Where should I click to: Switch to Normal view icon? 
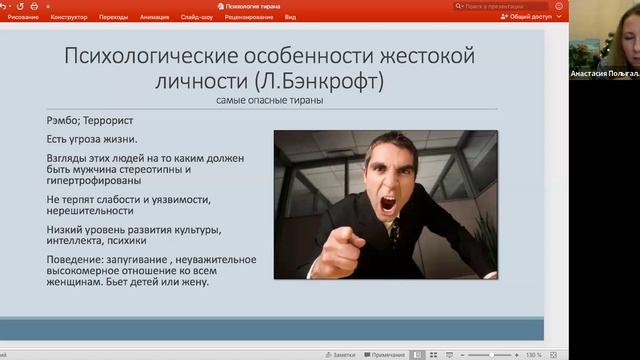417,355
